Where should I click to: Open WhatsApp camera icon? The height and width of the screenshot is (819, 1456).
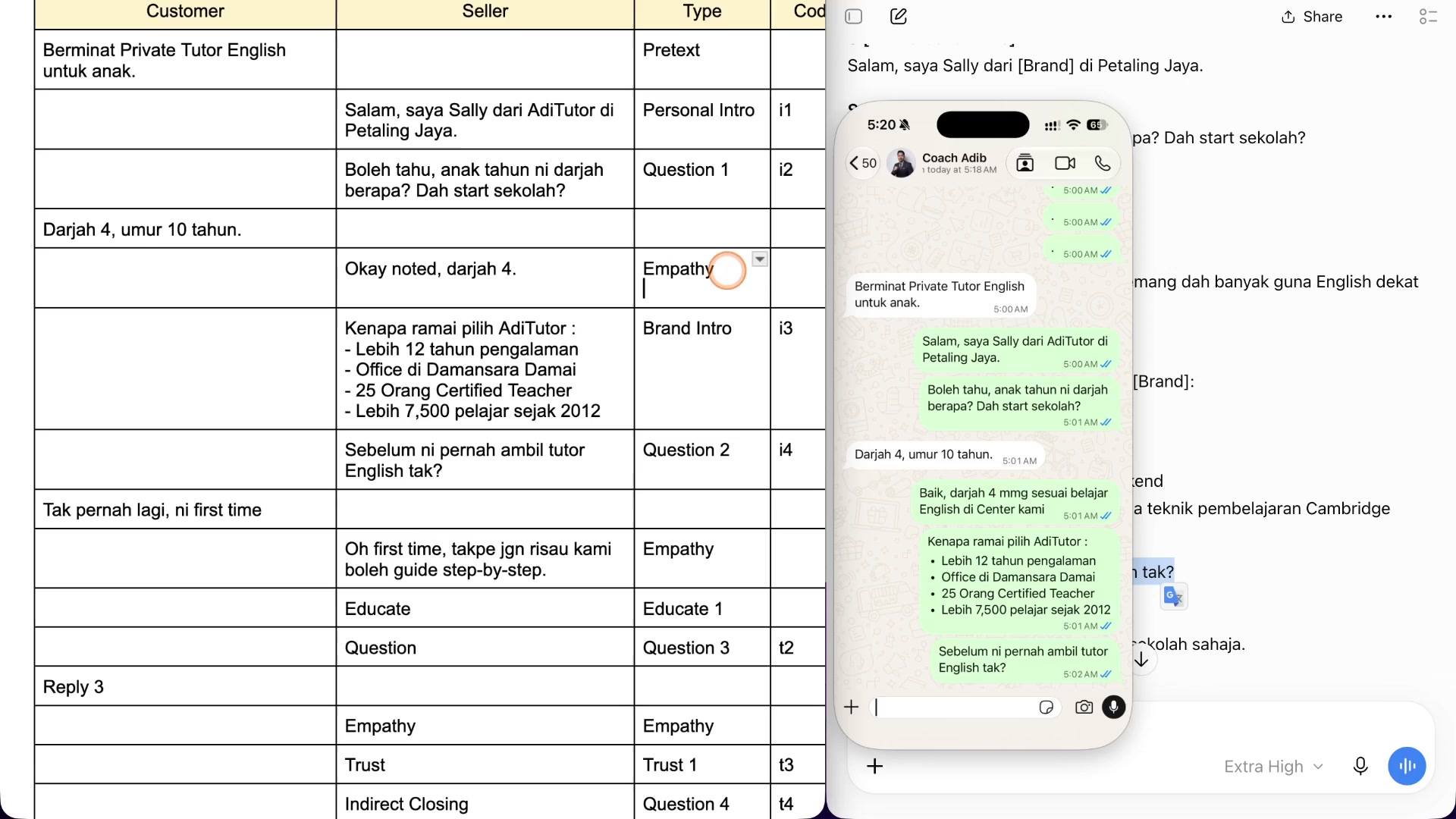(1084, 708)
